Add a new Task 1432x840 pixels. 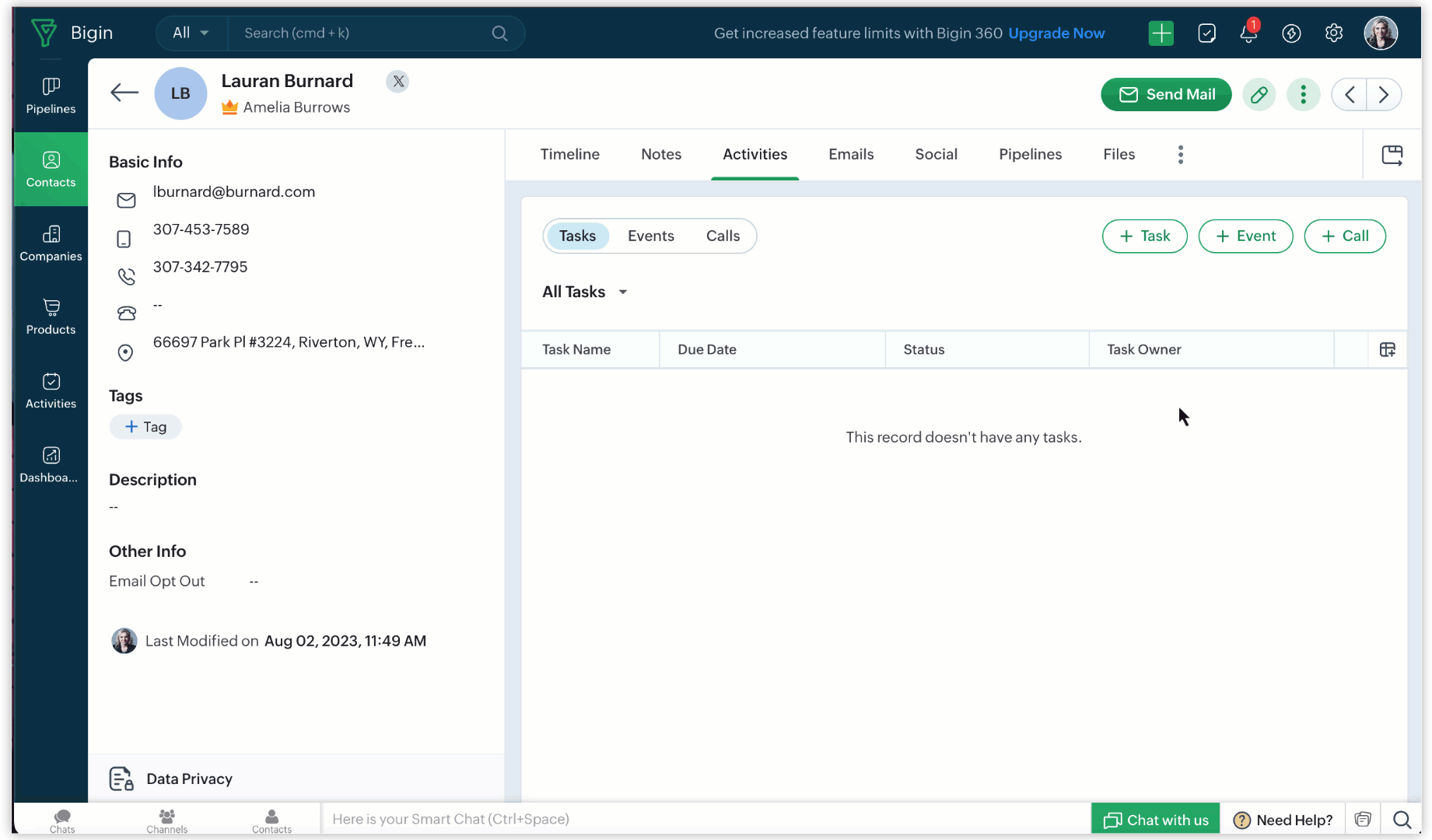point(1144,236)
